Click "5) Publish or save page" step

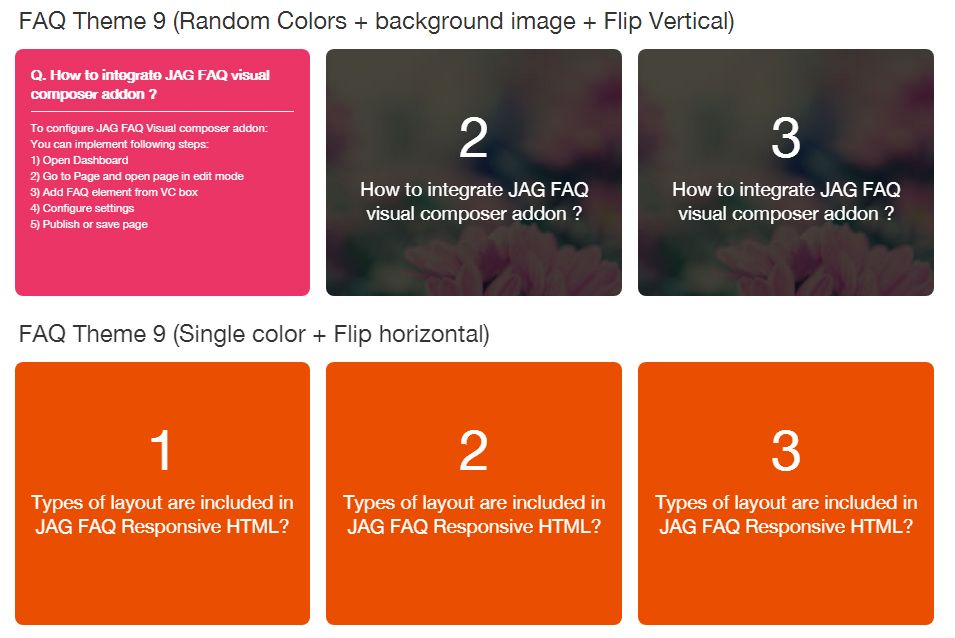89,224
